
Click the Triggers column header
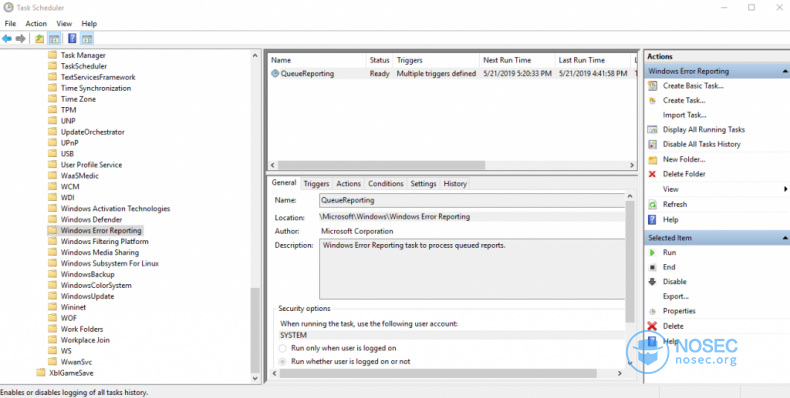pos(436,60)
